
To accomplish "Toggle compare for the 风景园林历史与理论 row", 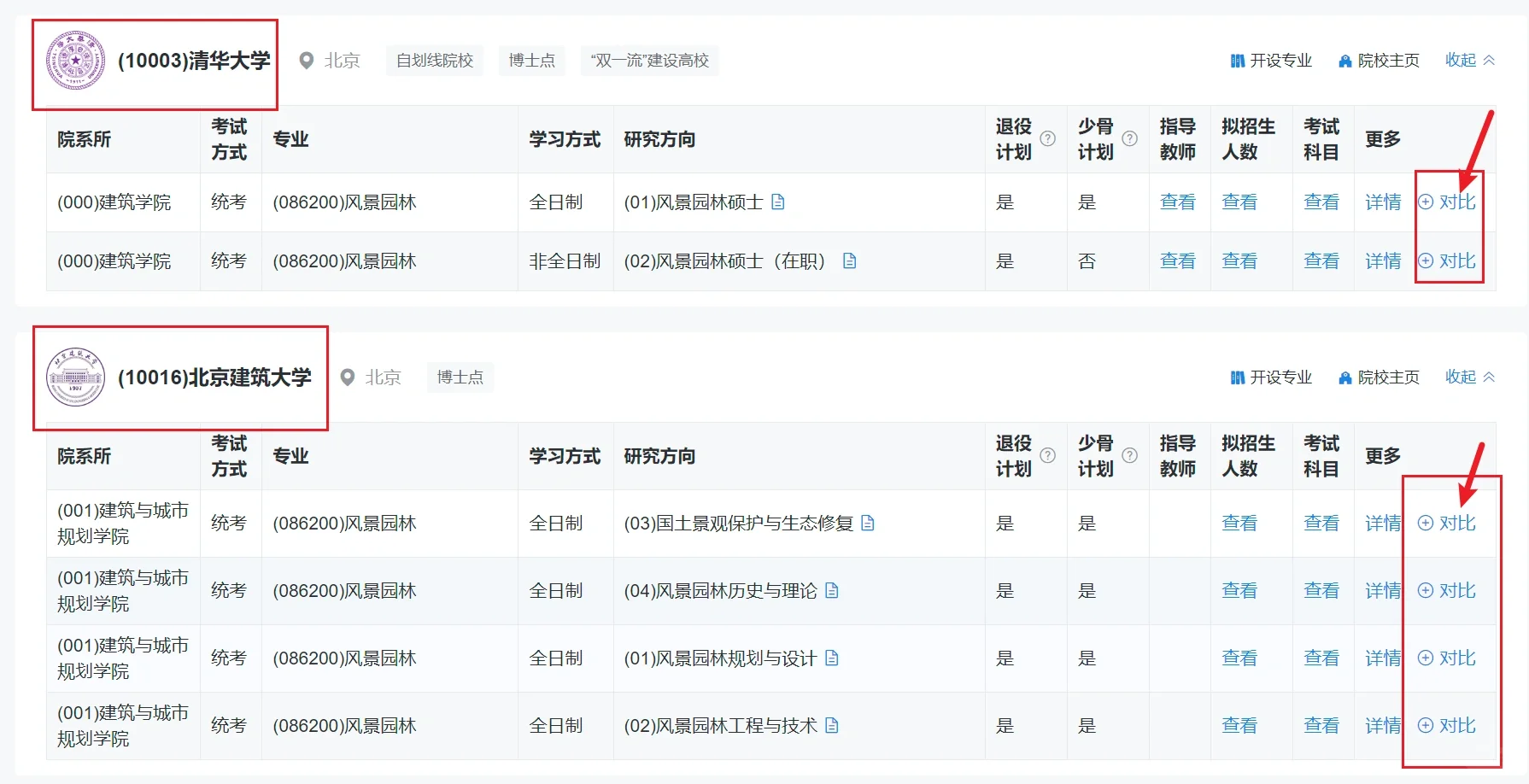I will pos(1450,590).
